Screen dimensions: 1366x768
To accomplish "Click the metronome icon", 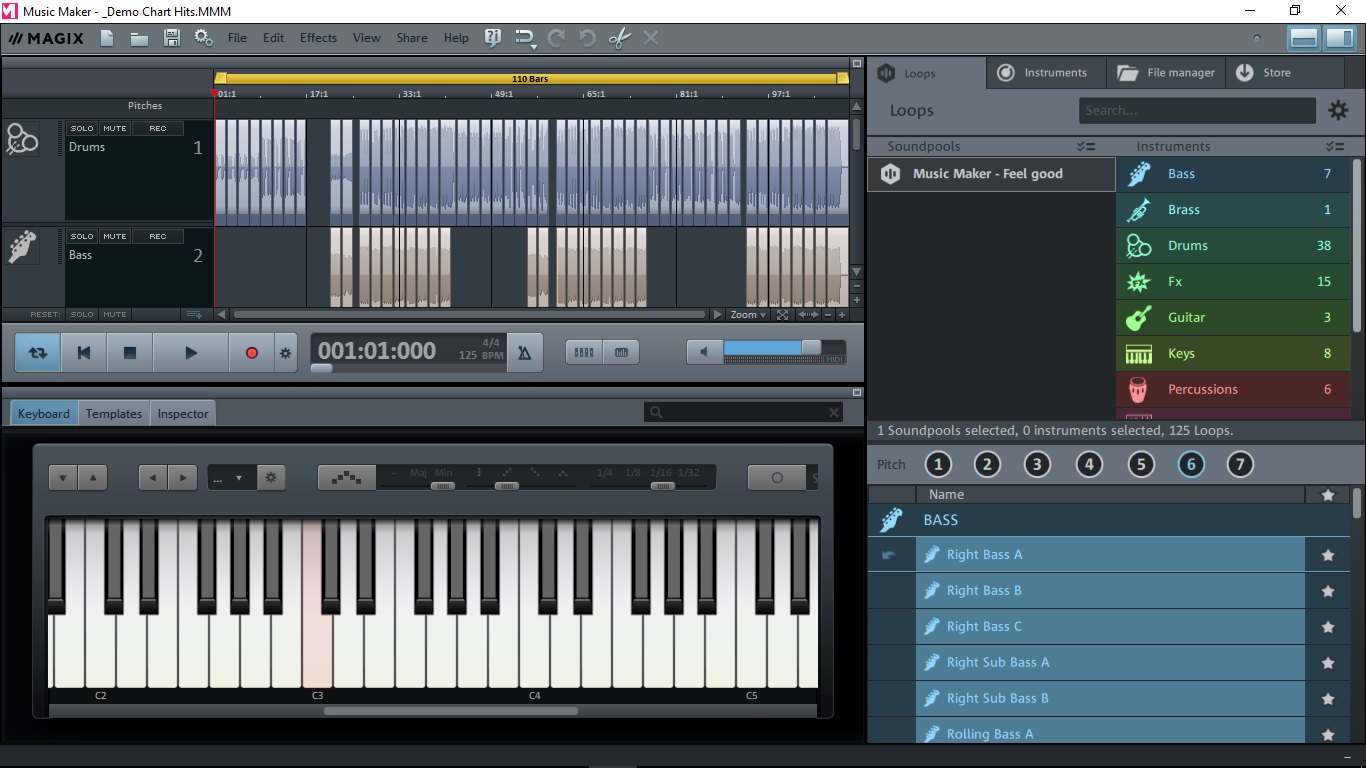I will tap(525, 353).
